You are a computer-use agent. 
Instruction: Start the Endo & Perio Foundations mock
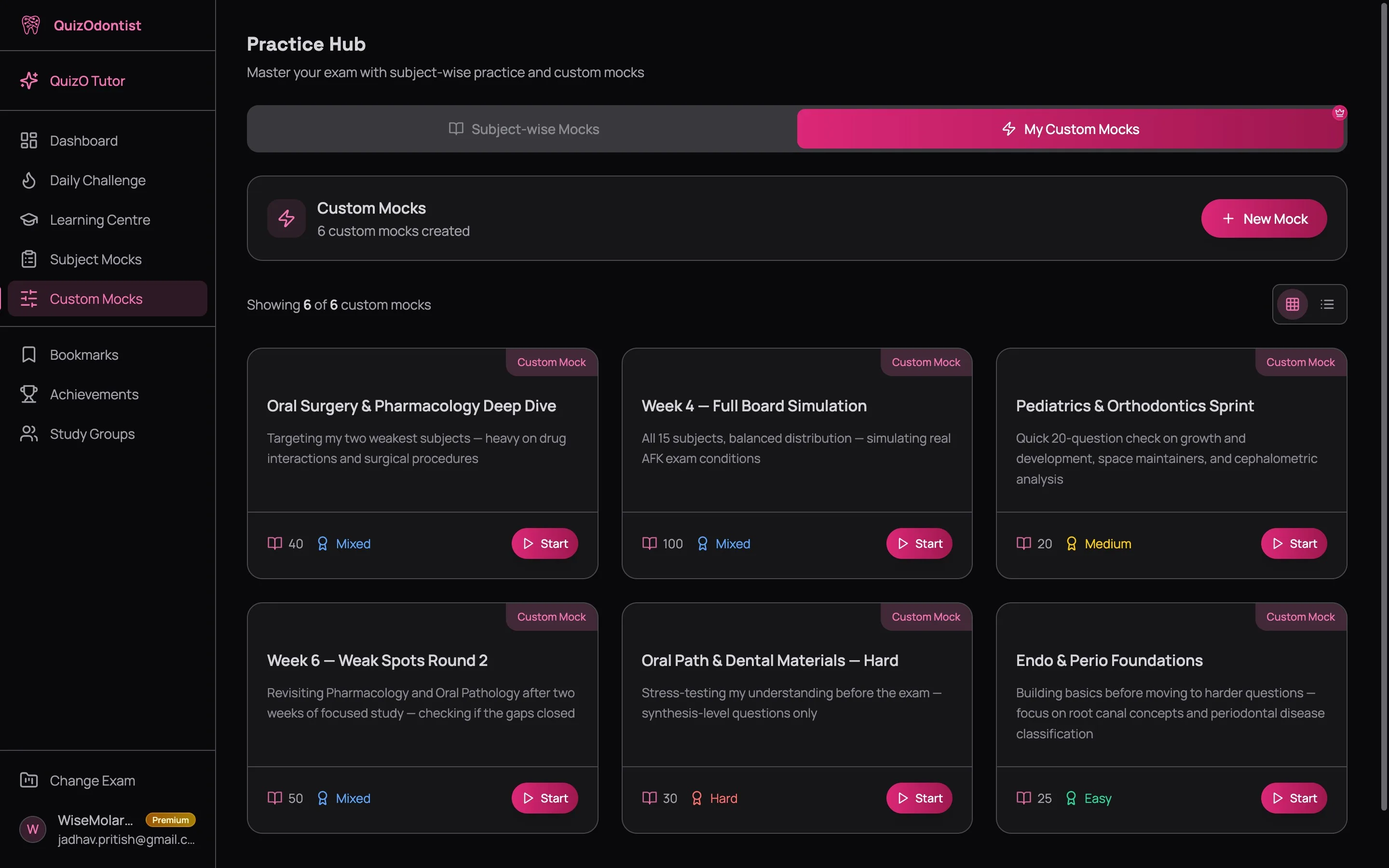click(x=1293, y=798)
